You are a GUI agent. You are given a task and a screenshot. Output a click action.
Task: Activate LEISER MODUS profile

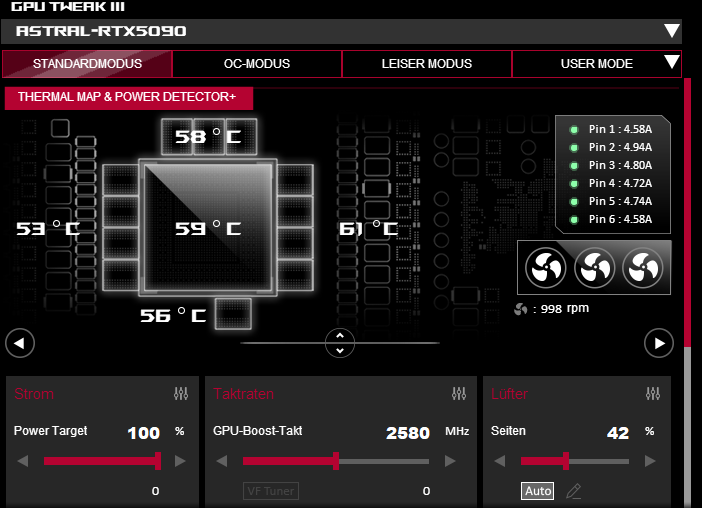[x=427, y=64]
